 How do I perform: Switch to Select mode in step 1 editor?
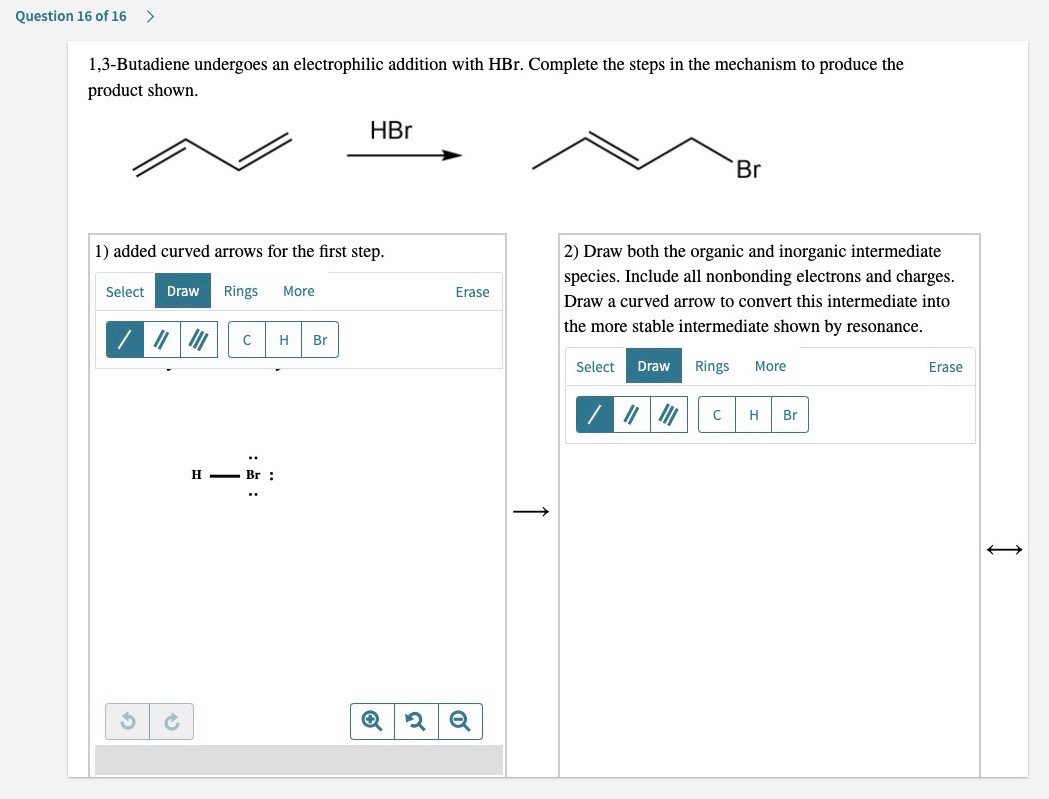click(124, 291)
